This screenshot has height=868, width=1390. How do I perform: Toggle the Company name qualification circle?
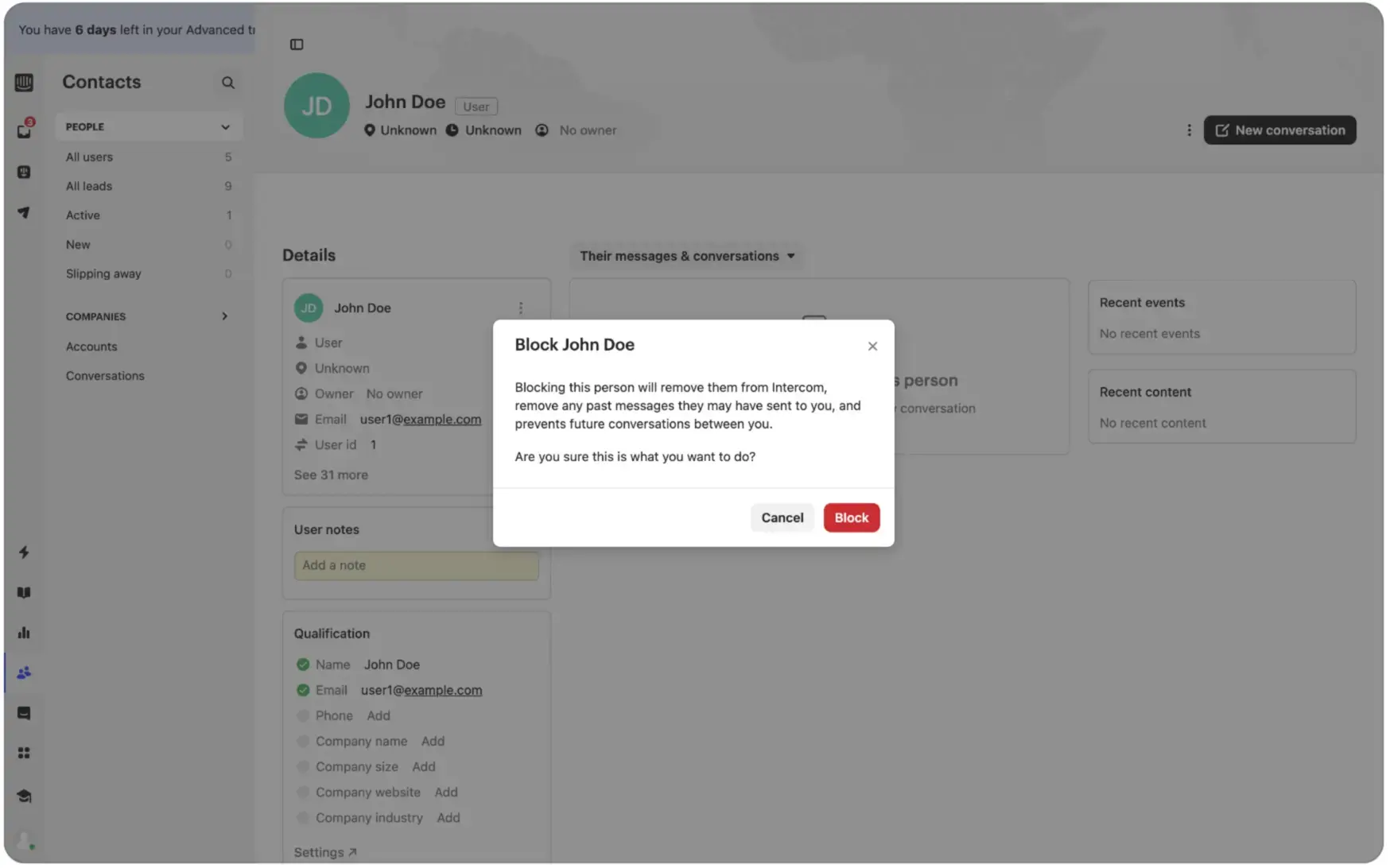click(303, 741)
